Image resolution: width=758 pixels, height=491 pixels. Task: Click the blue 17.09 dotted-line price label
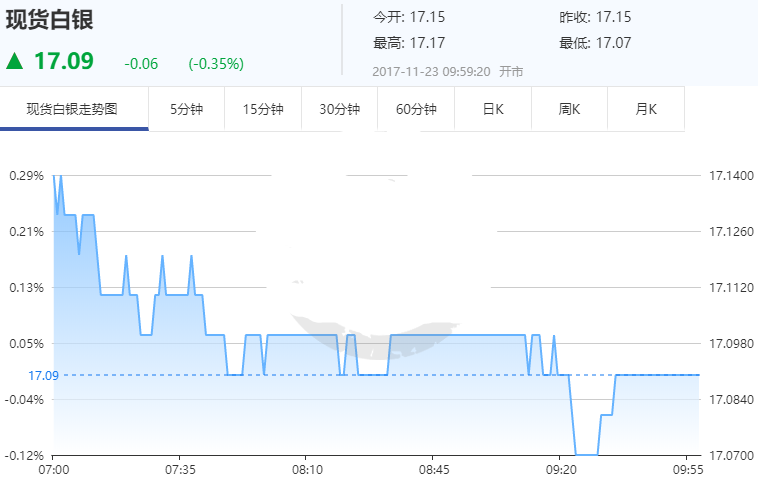pyautogui.click(x=43, y=376)
